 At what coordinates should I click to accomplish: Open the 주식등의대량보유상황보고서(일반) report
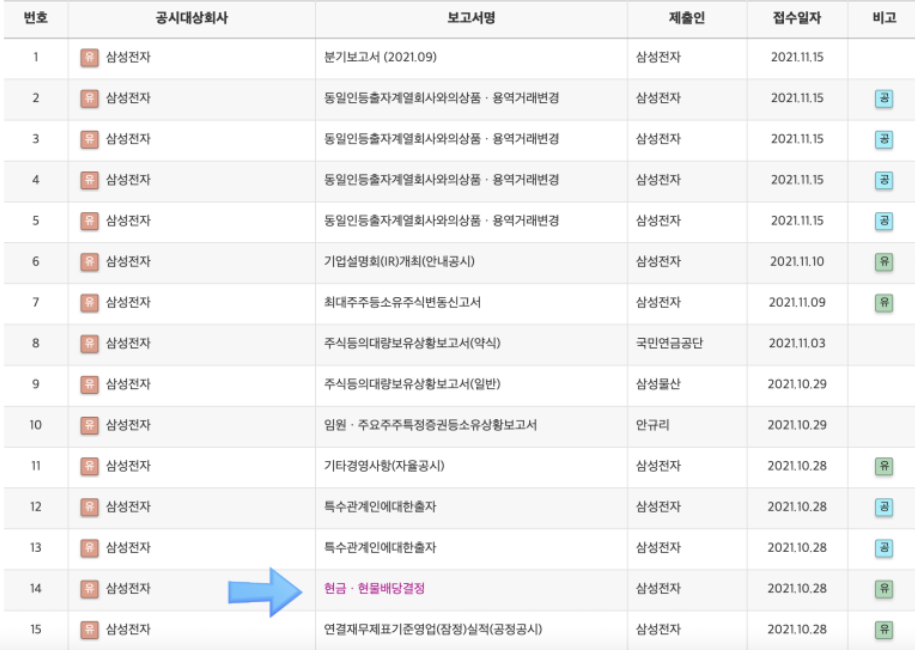pos(413,384)
